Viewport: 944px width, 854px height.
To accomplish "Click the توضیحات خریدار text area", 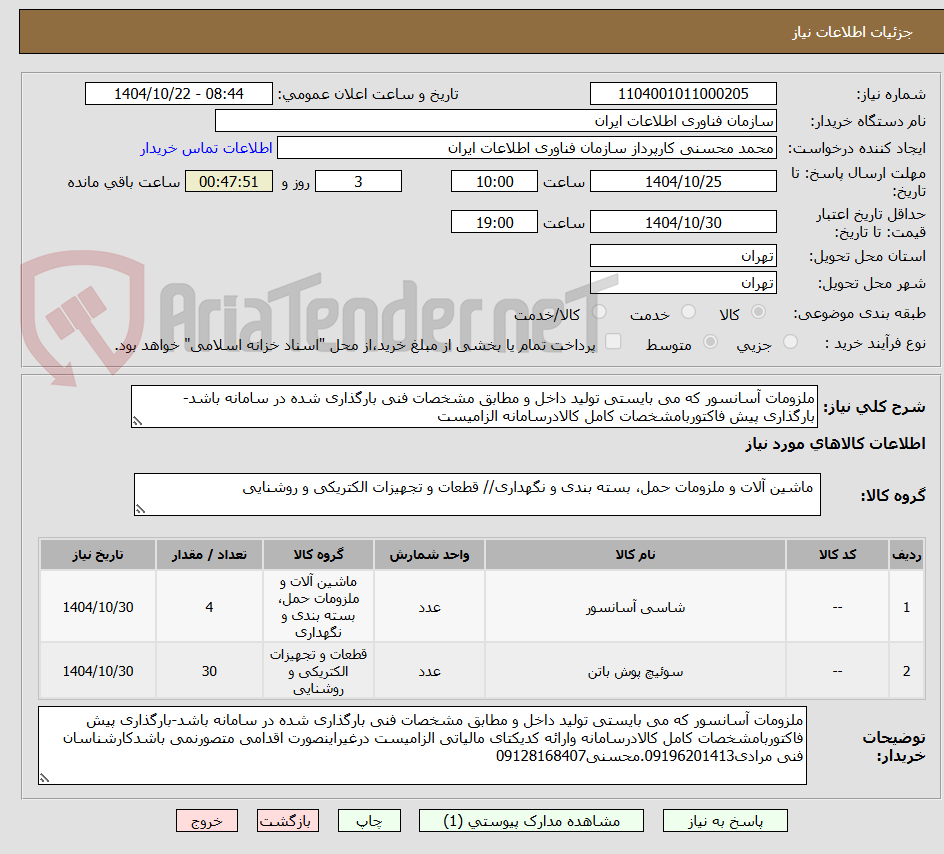I will 423,746.
